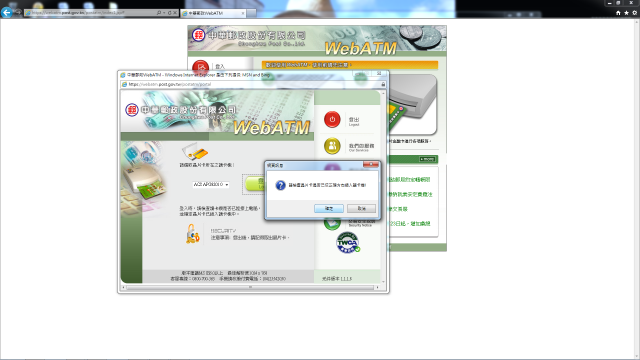Image resolution: width=640 pixels, height=360 pixels.
Task: Click the popup vertical scrollbar down arrow
Action: (x=383, y=281)
